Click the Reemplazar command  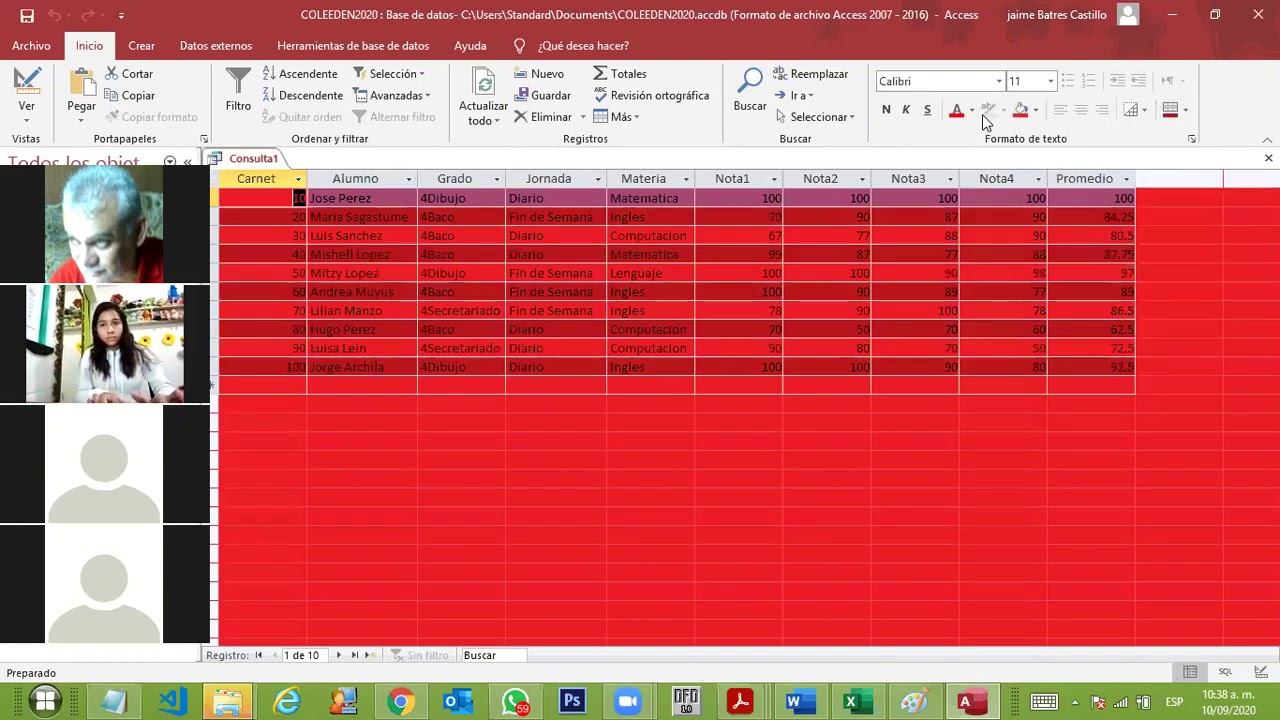pos(810,74)
